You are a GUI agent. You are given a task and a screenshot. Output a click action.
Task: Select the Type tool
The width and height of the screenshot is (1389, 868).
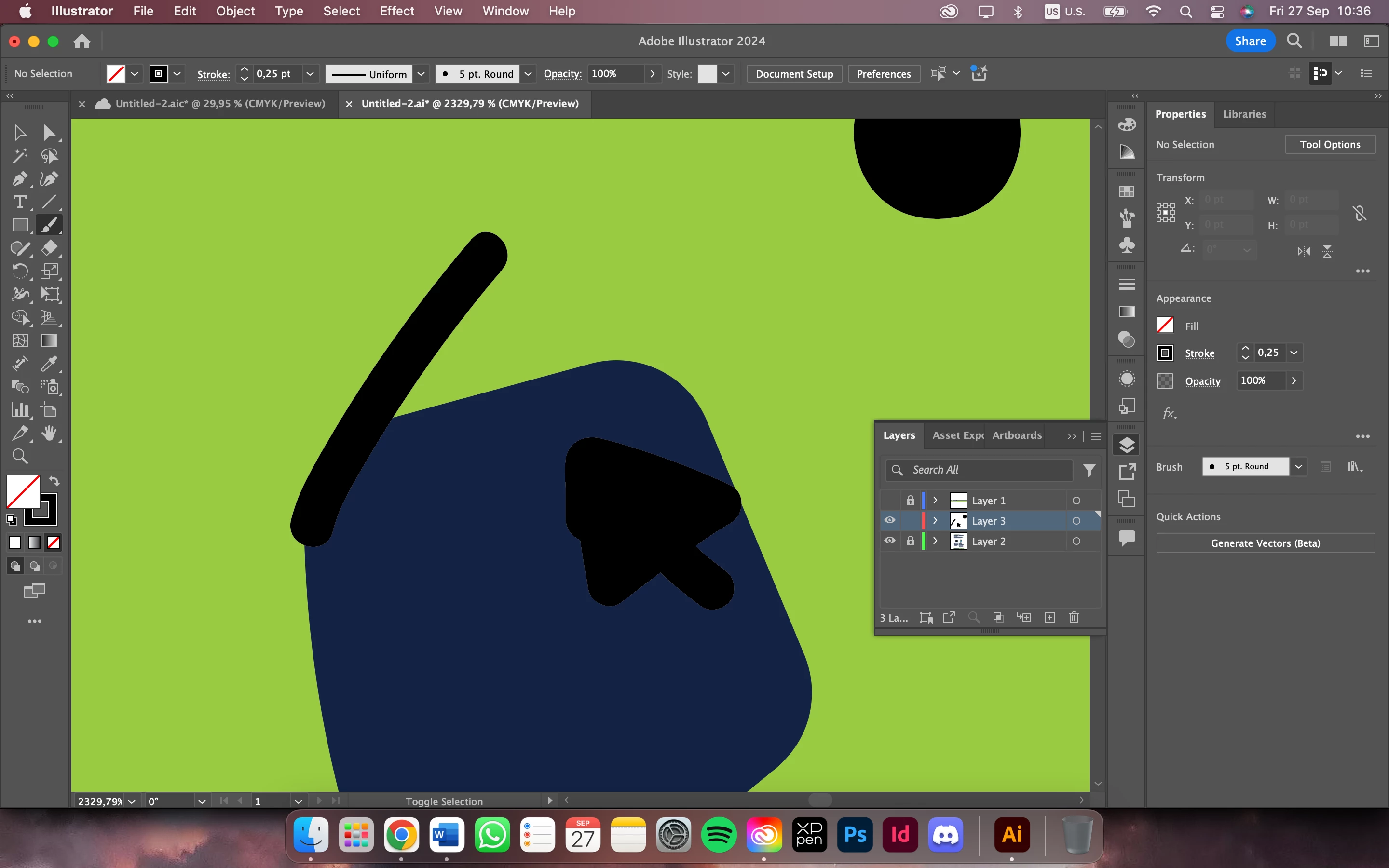(19, 202)
